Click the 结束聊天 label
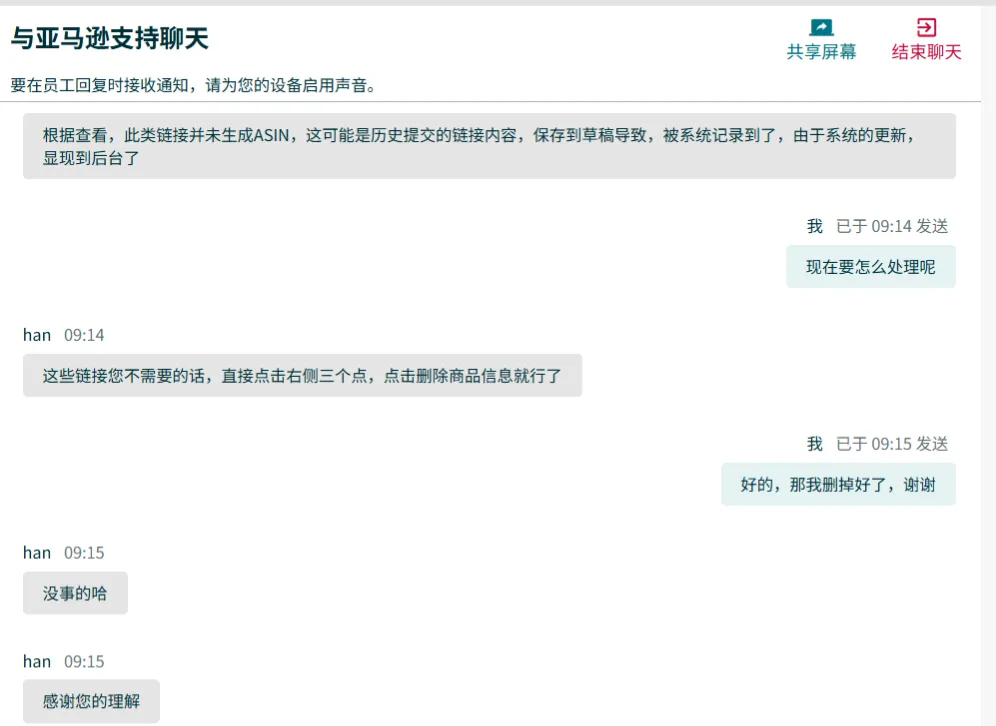 [x=926, y=51]
